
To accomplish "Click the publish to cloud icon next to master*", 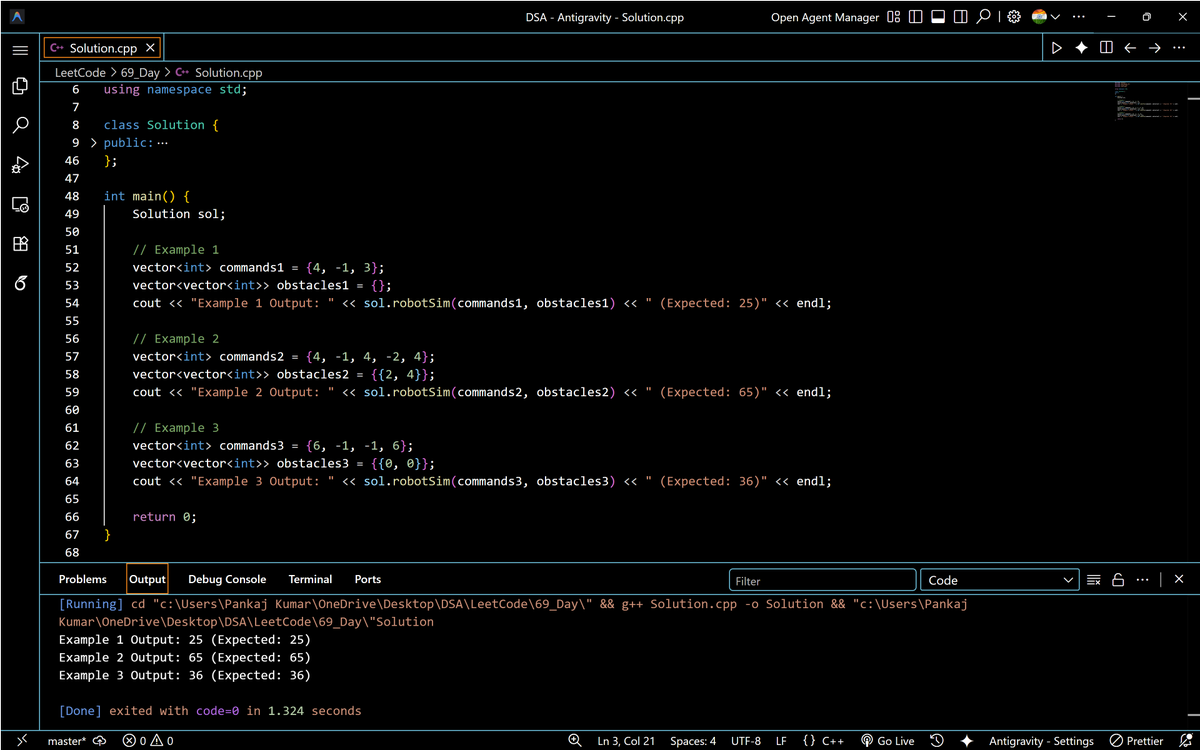I will pyautogui.click(x=99, y=741).
